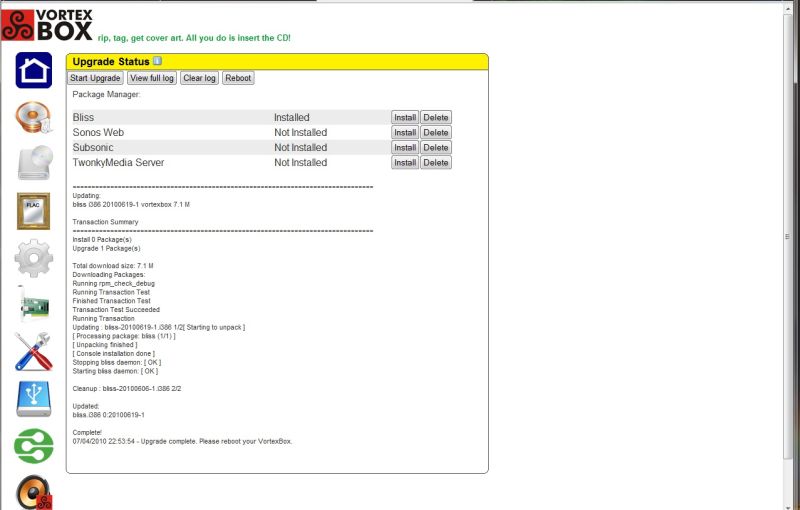Image resolution: width=800 pixels, height=510 pixels.
Task: Click the 'Starting bliss daemon' log line
Action: [x=115, y=371]
